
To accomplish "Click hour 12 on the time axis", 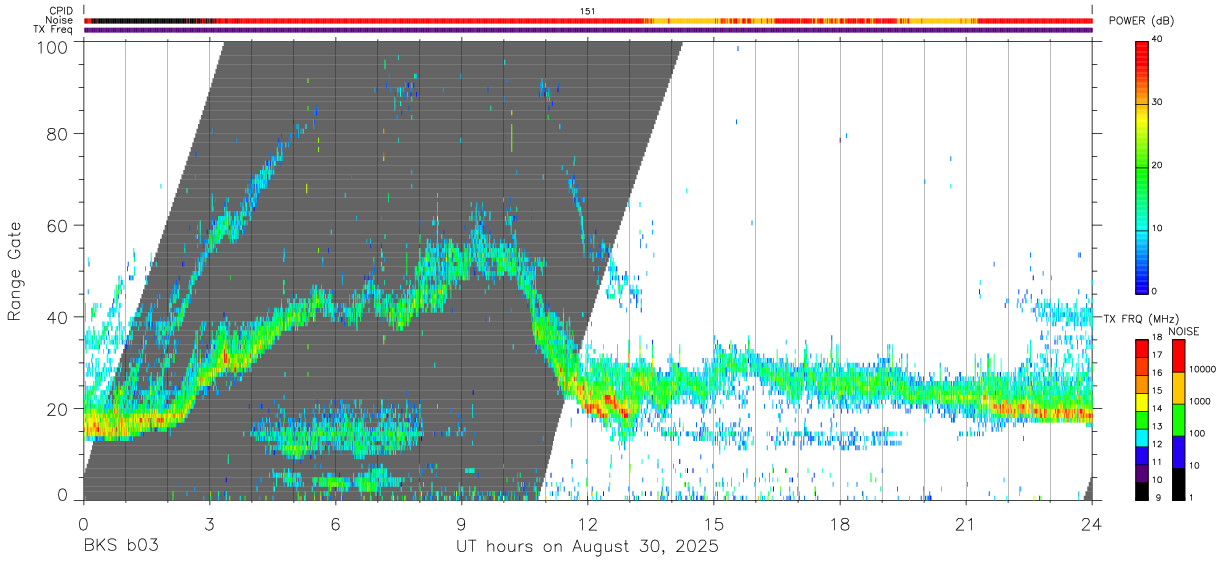I will (x=588, y=524).
